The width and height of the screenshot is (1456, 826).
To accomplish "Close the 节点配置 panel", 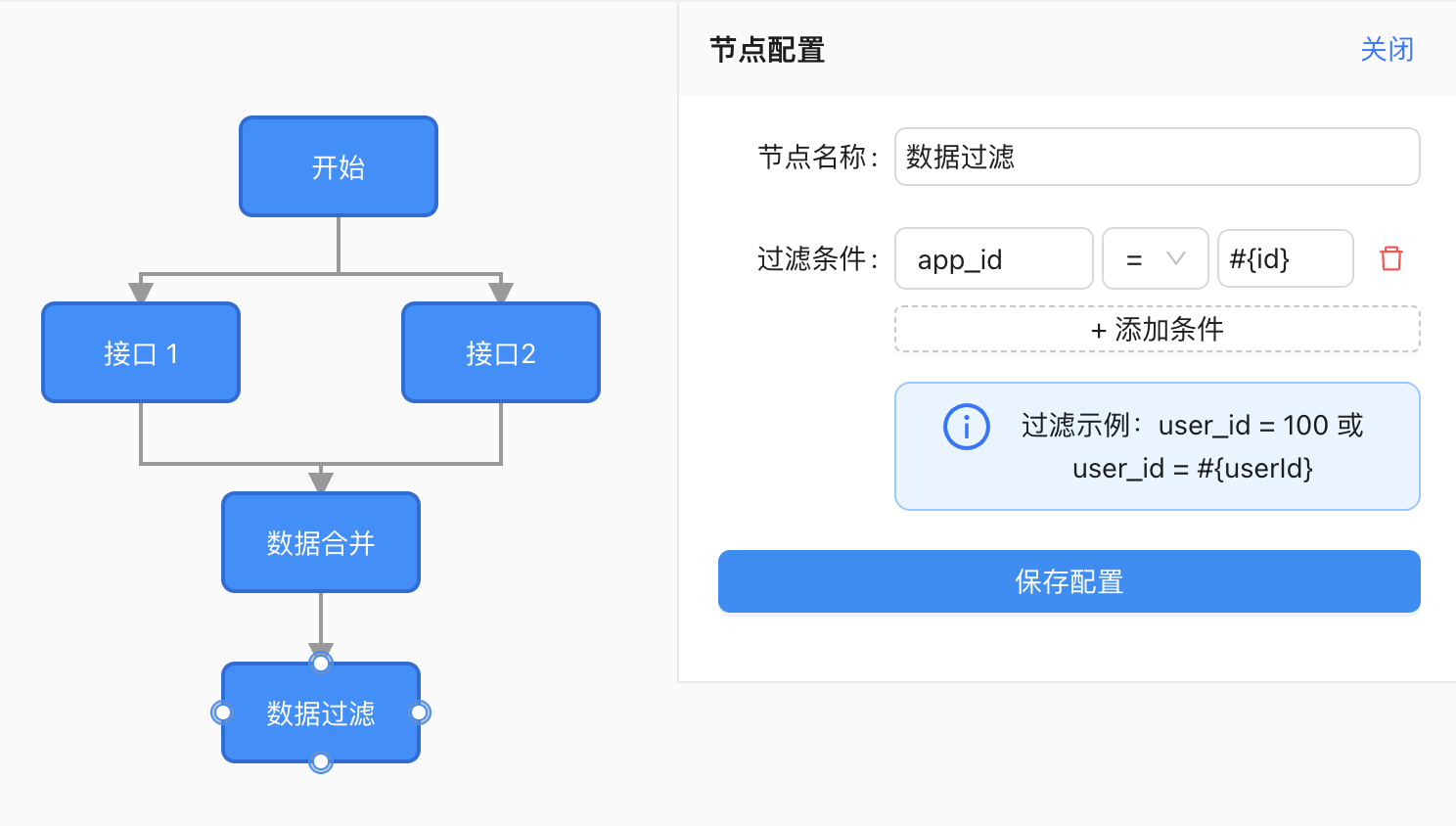I will click(x=1387, y=50).
